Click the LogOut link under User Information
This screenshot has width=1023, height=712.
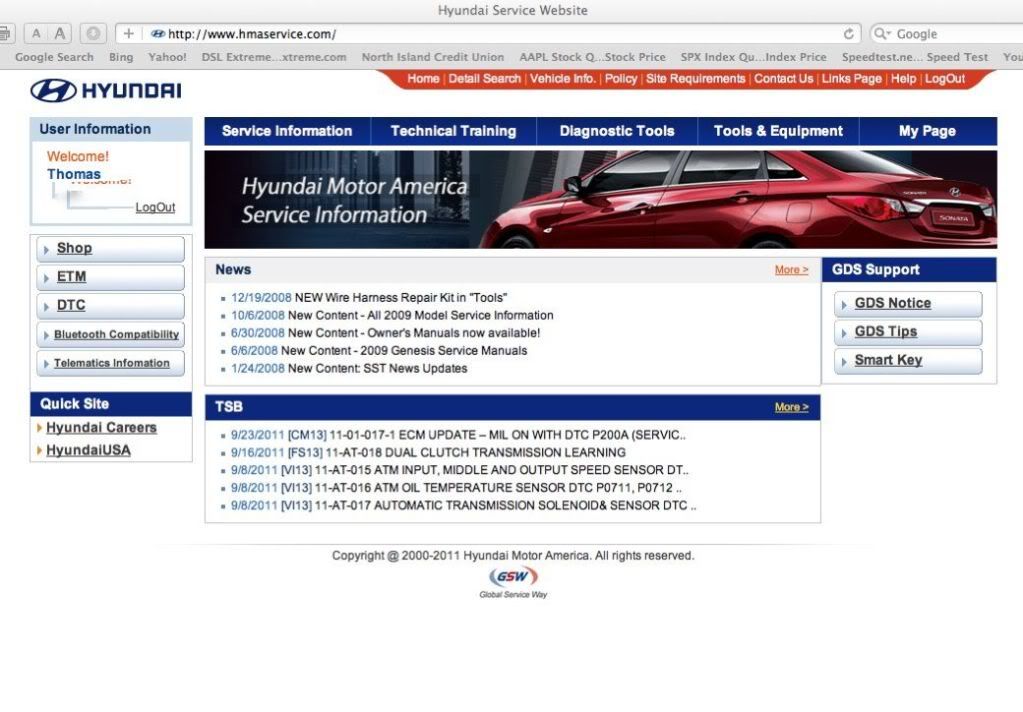(x=155, y=208)
